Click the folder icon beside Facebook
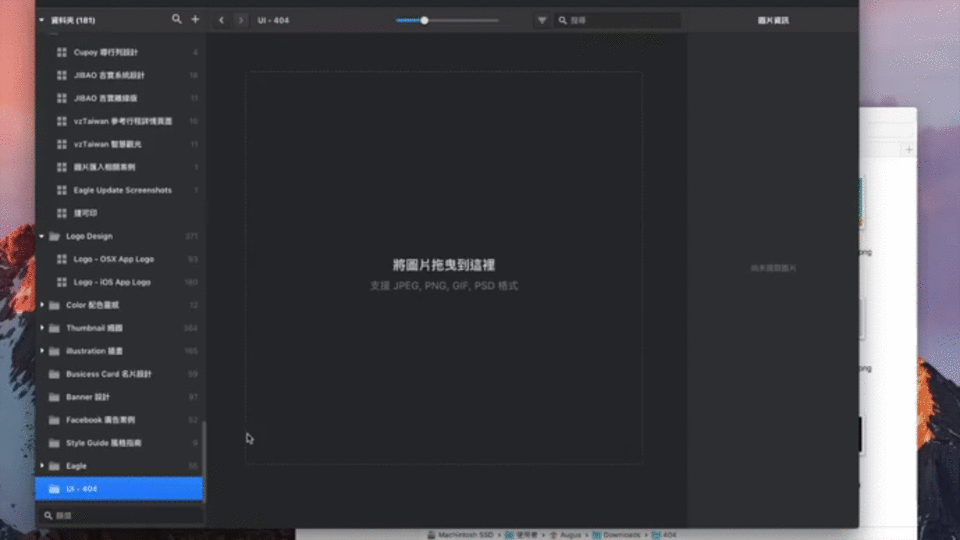Viewport: 960px width, 540px height. pos(54,420)
